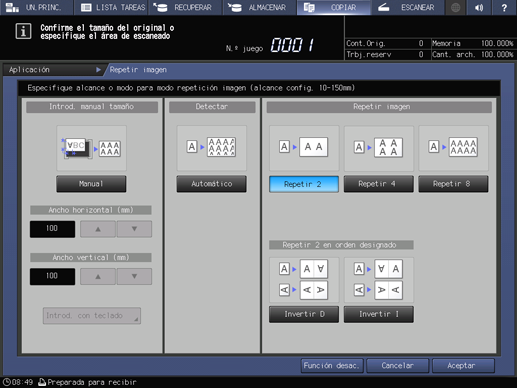Click the Invertir D layout illustration
Screen dimensions: 517x388
pyautogui.click(x=304, y=280)
